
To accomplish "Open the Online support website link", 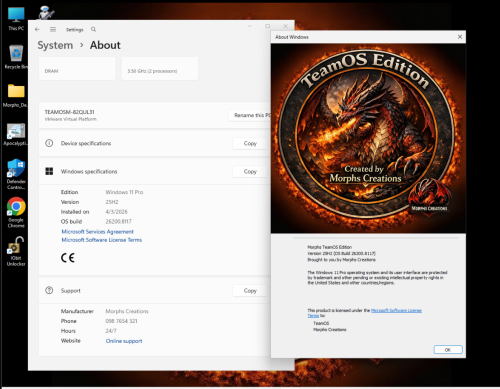I will tap(124, 341).
